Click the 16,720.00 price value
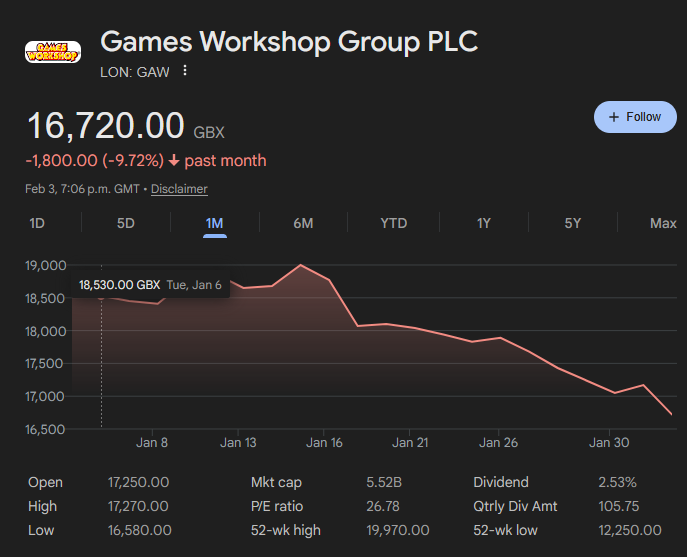Viewport: 687px width, 557px height. pyautogui.click(x=106, y=125)
